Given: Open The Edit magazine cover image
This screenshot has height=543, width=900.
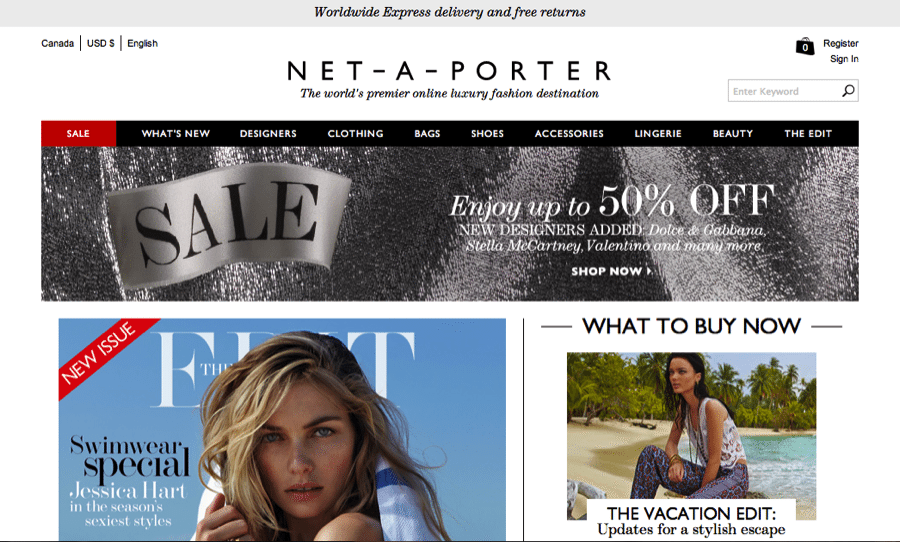Looking at the screenshot, I should point(282,429).
